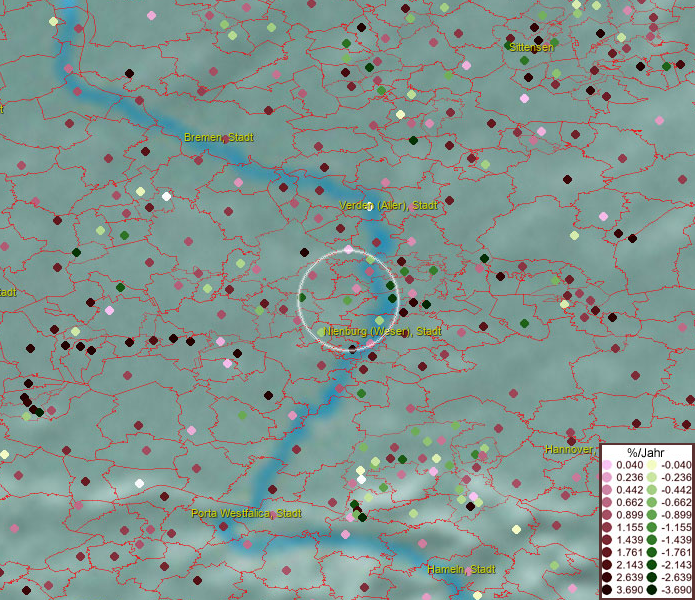The height and width of the screenshot is (600, 695).
Task: Pick the 1.439 dark red legend swatch
Action: pyautogui.click(x=607, y=540)
